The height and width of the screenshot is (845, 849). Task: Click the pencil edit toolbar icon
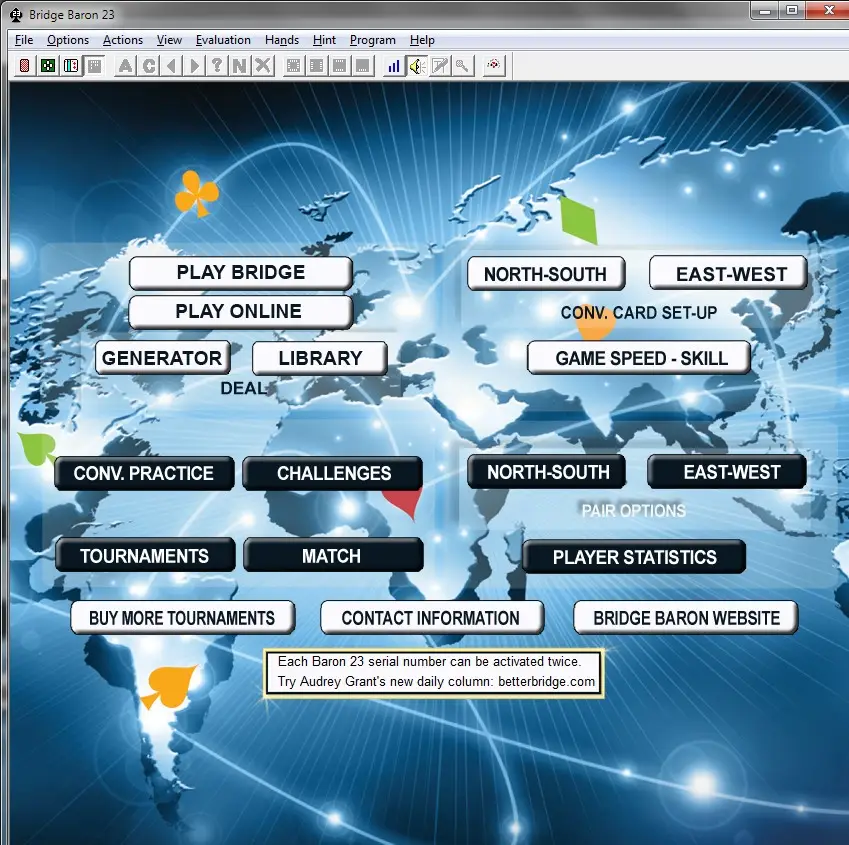(x=440, y=66)
